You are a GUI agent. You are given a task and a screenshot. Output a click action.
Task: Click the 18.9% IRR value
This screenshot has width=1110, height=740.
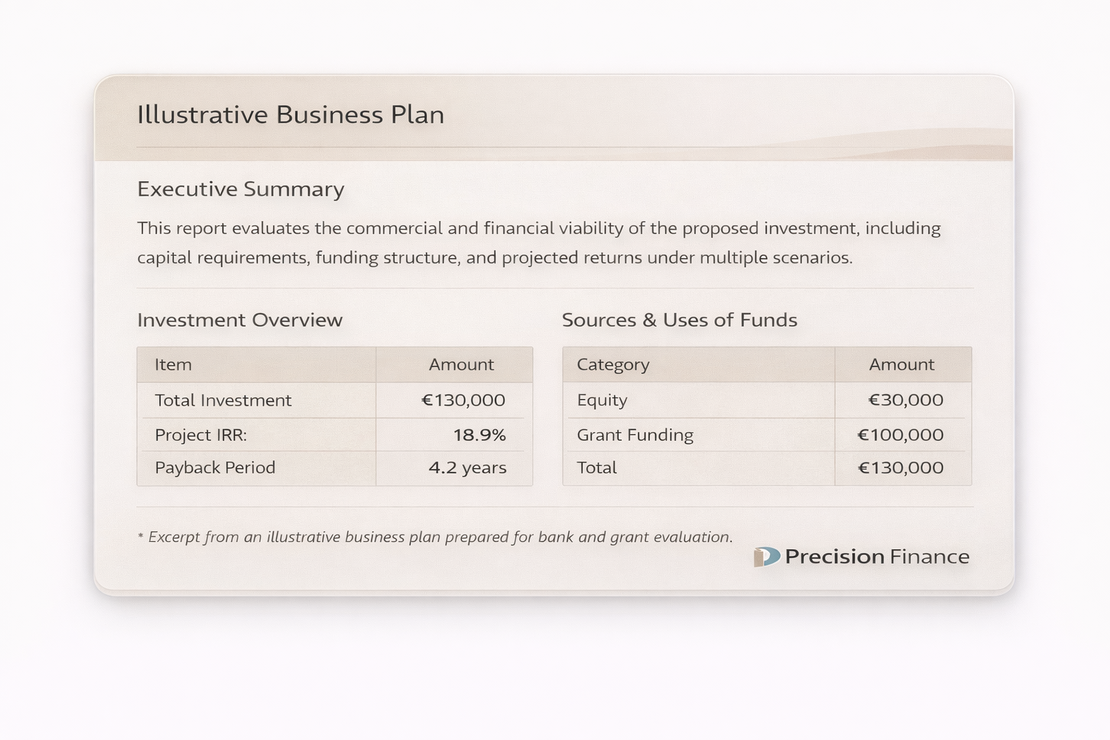tap(479, 435)
